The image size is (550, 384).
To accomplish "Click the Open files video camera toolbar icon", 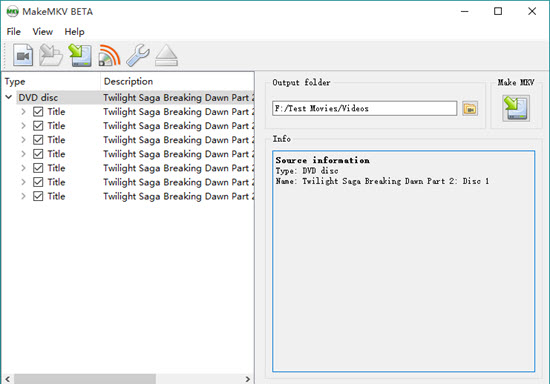I will 23,55.
